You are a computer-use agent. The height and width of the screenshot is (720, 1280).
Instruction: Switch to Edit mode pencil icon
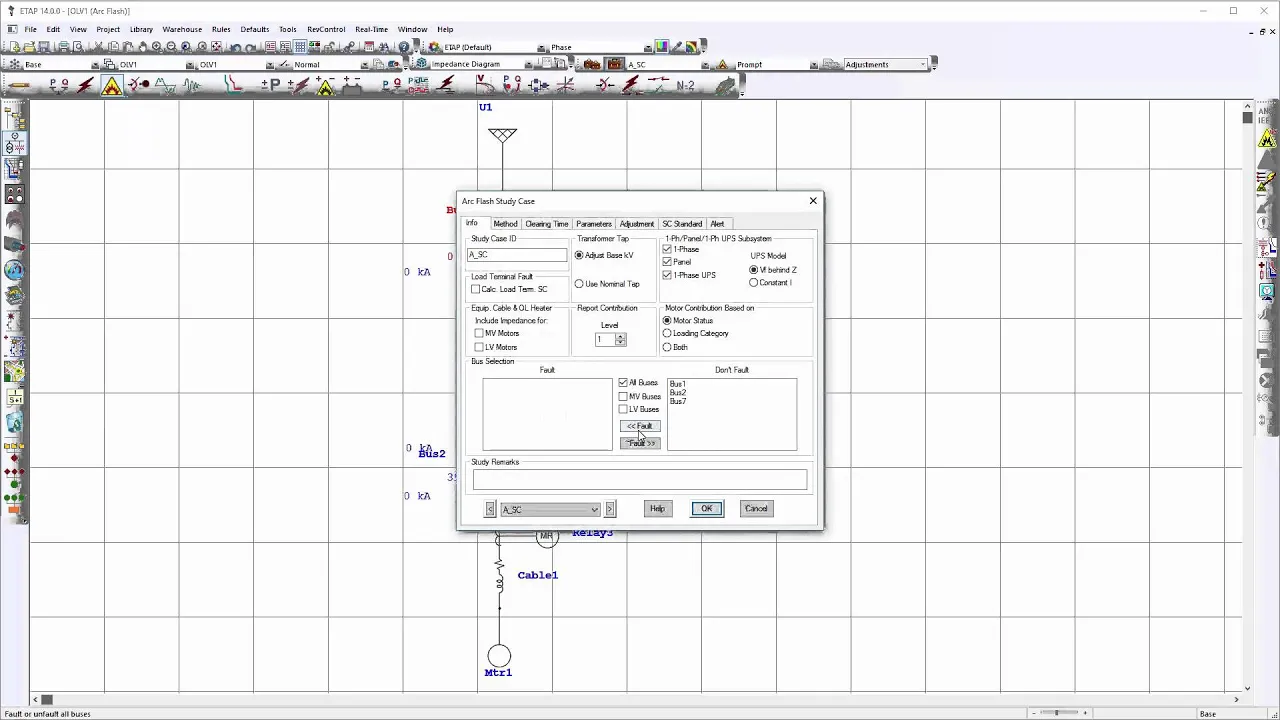[x=18, y=86]
